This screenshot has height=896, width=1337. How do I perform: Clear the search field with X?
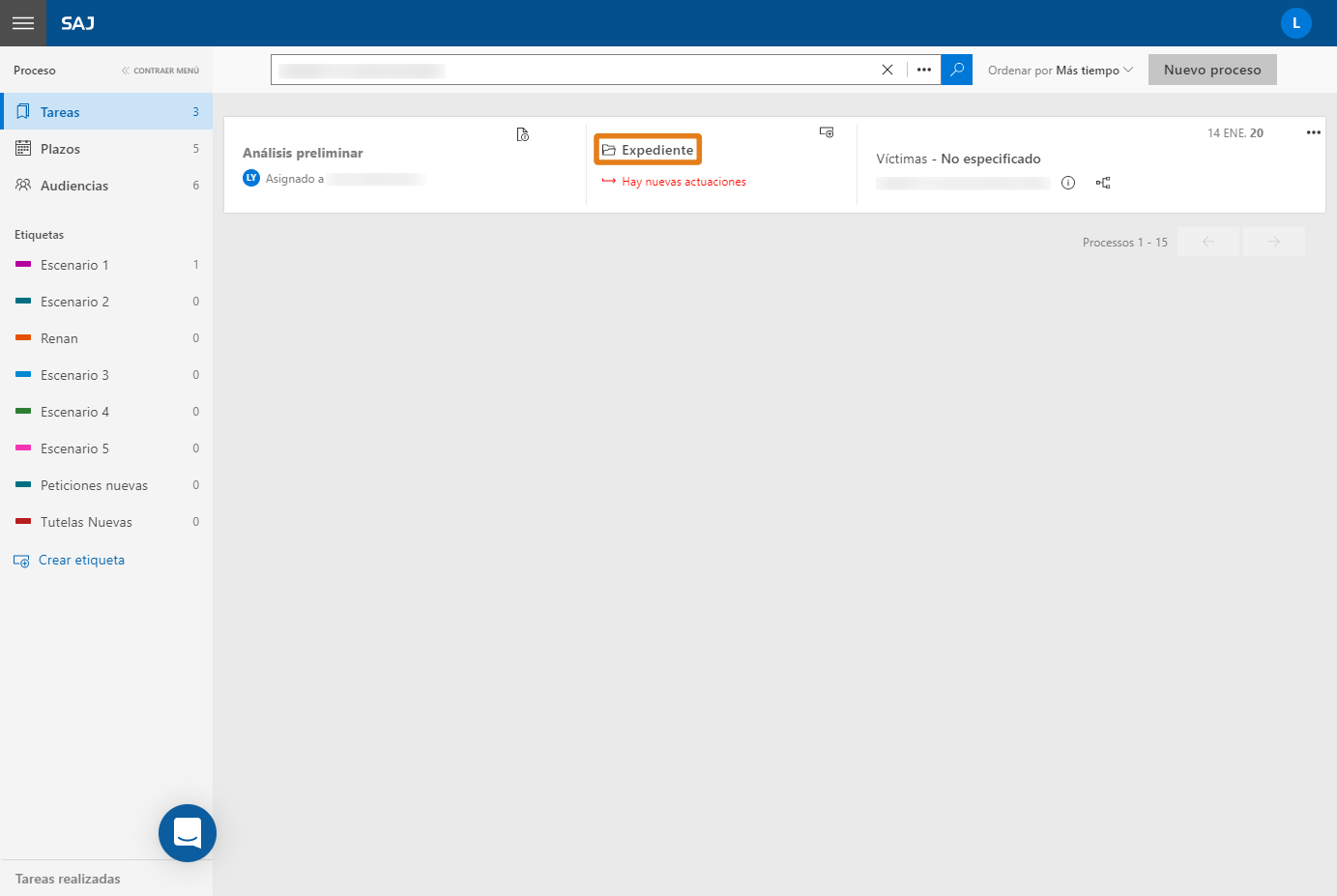click(x=887, y=70)
